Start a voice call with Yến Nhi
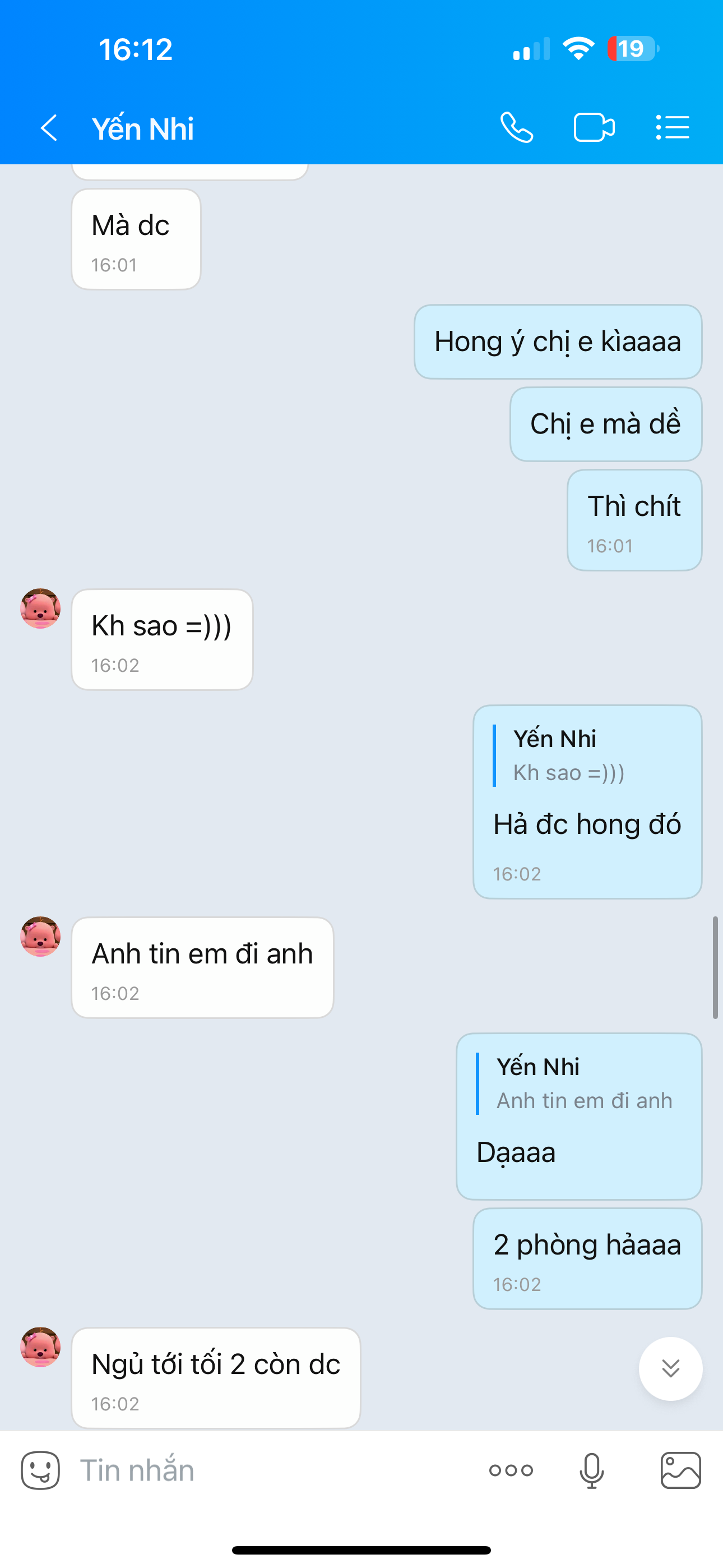The width and height of the screenshot is (723, 1568). click(517, 128)
